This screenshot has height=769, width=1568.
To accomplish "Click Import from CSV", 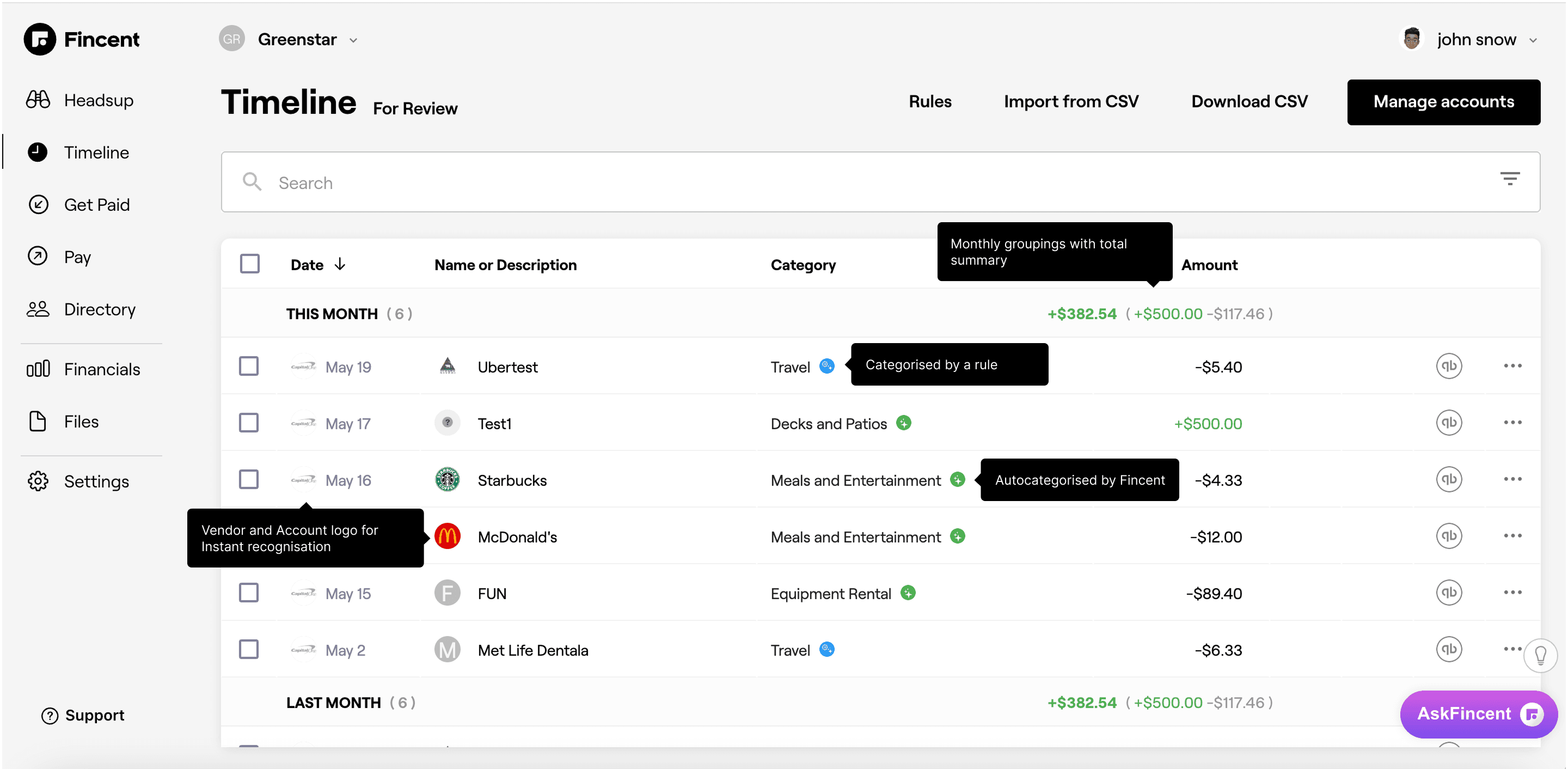I will click(x=1071, y=102).
